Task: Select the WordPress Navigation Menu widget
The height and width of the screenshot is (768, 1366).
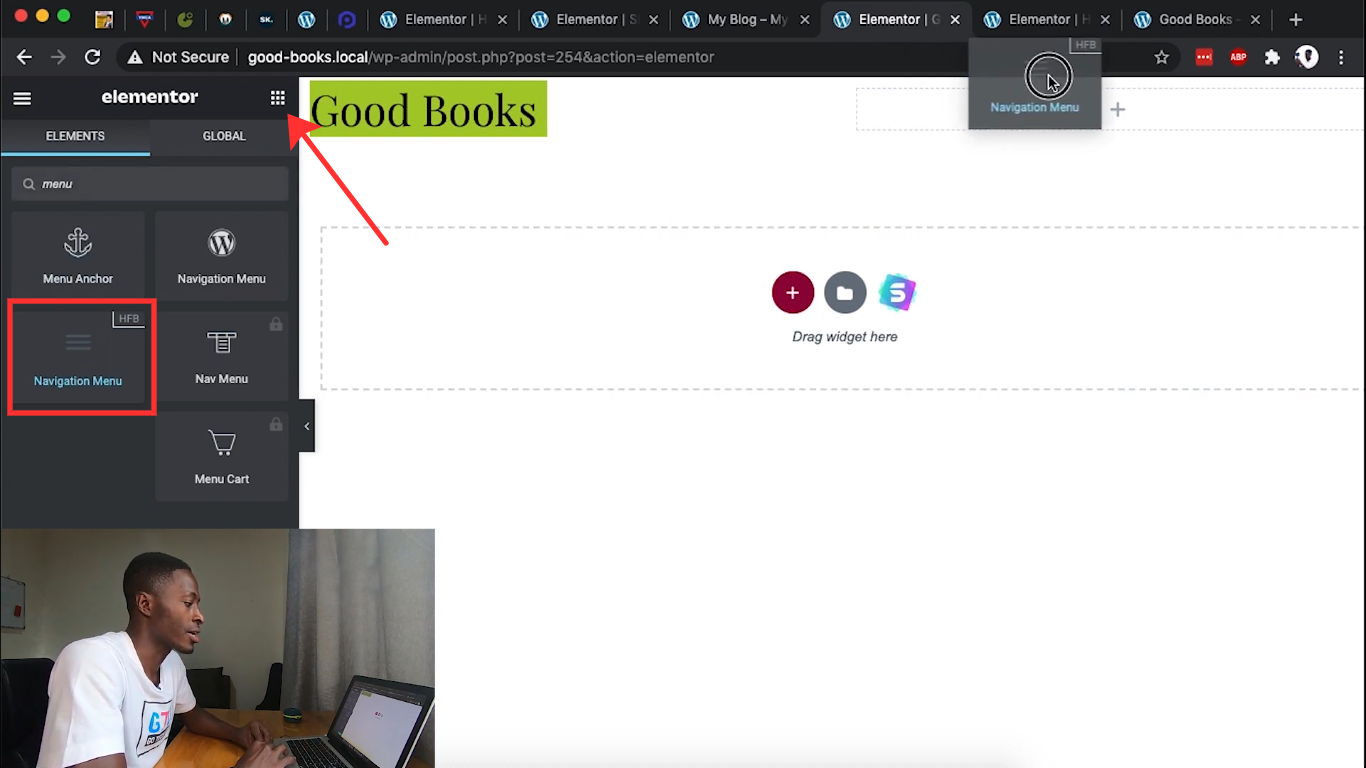Action: (221, 256)
